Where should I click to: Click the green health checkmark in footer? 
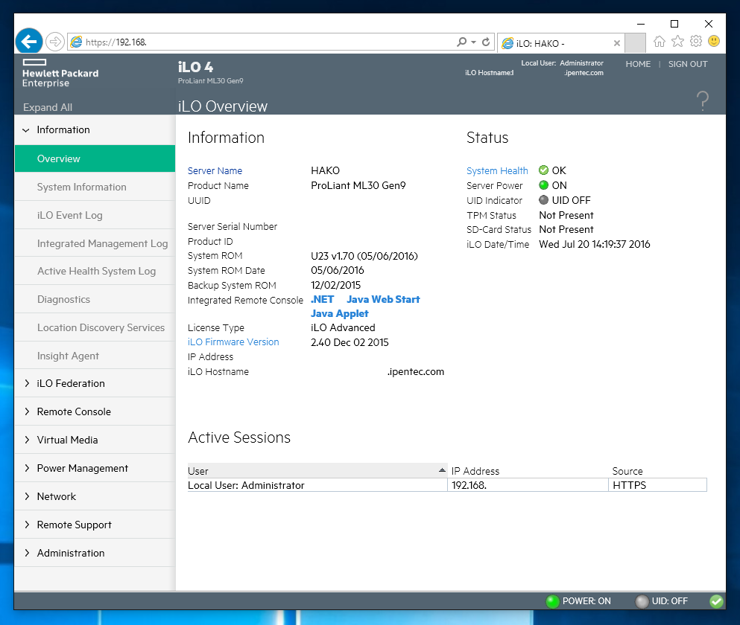click(x=716, y=601)
